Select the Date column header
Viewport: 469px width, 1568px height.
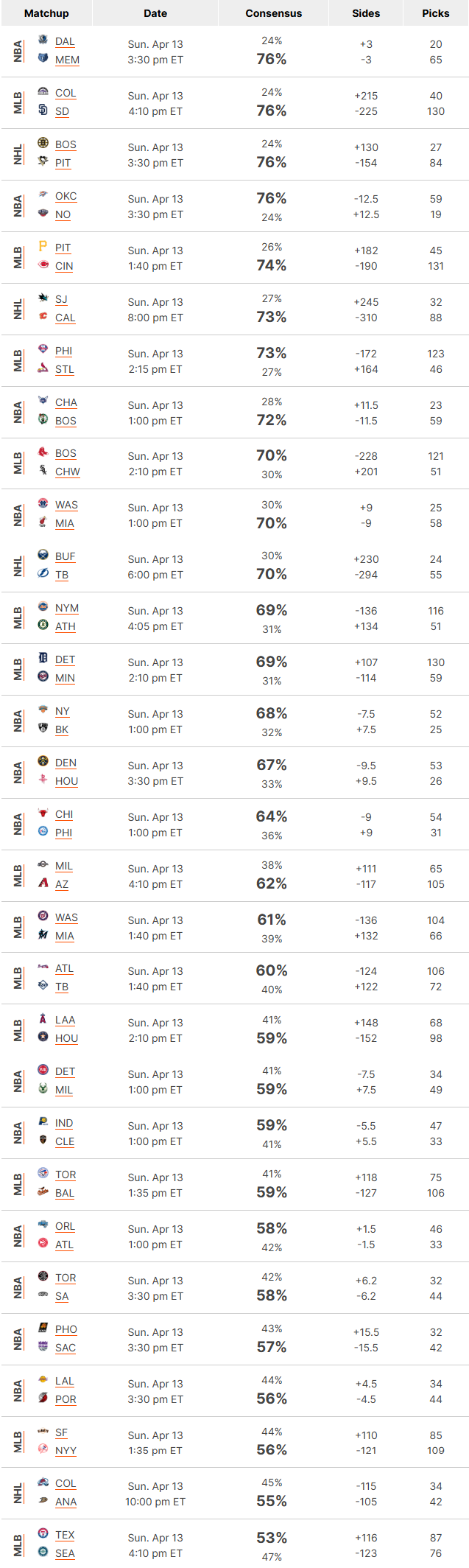pos(155,13)
